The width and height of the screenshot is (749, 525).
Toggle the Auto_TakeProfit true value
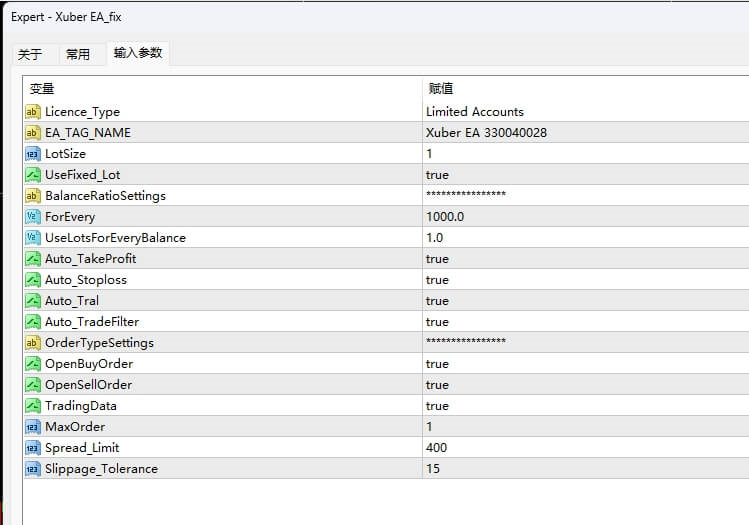437,259
